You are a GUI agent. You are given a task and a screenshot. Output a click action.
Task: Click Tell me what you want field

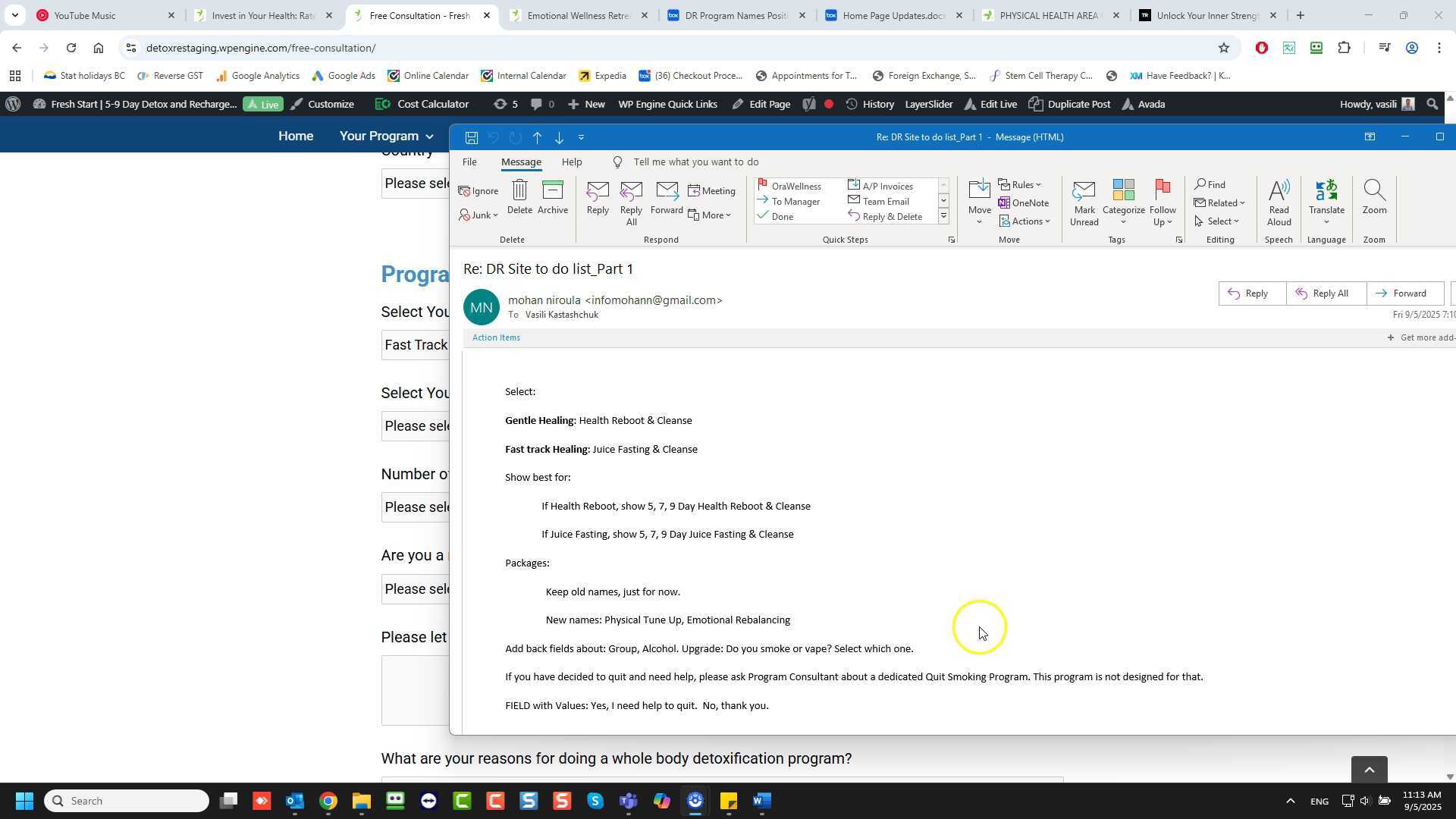point(695,162)
